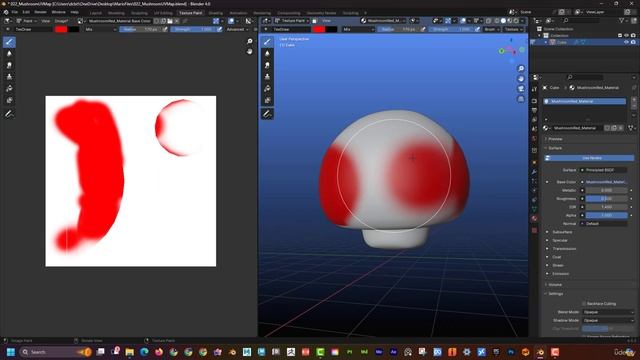Open the Surface shader Principled BSDF dropdown
Screen dimensions: 640x360
[x=604, y=170]
